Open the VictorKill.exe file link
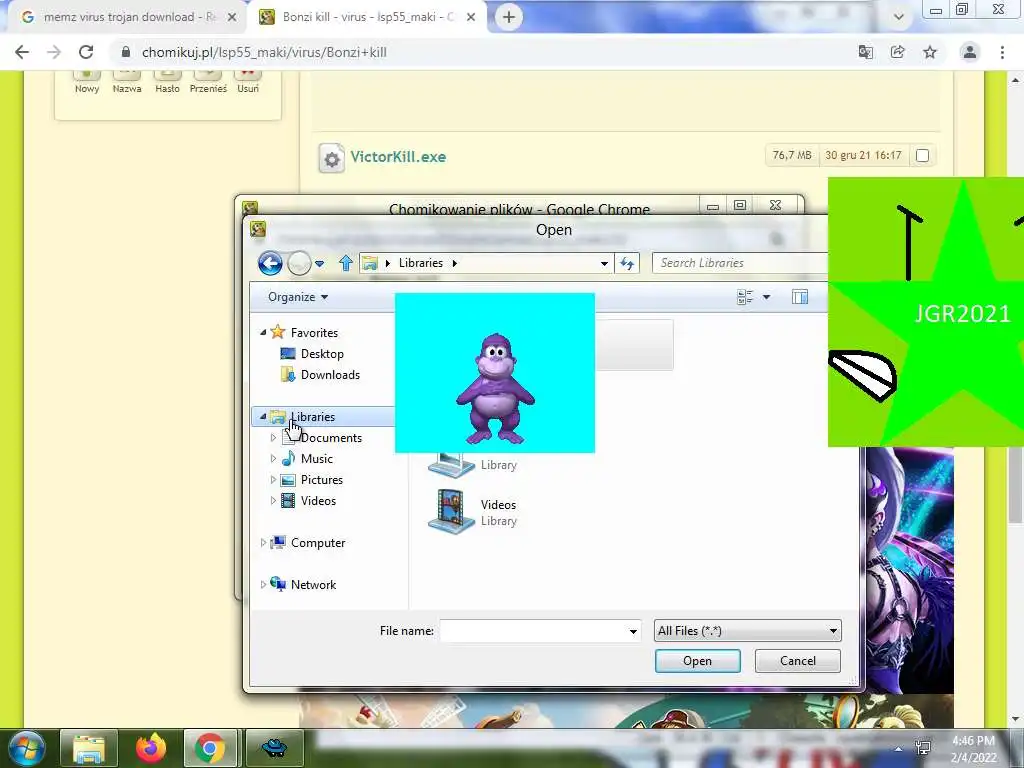Image resolution: width=1024 pixels, height=768 pixels. 398,157
